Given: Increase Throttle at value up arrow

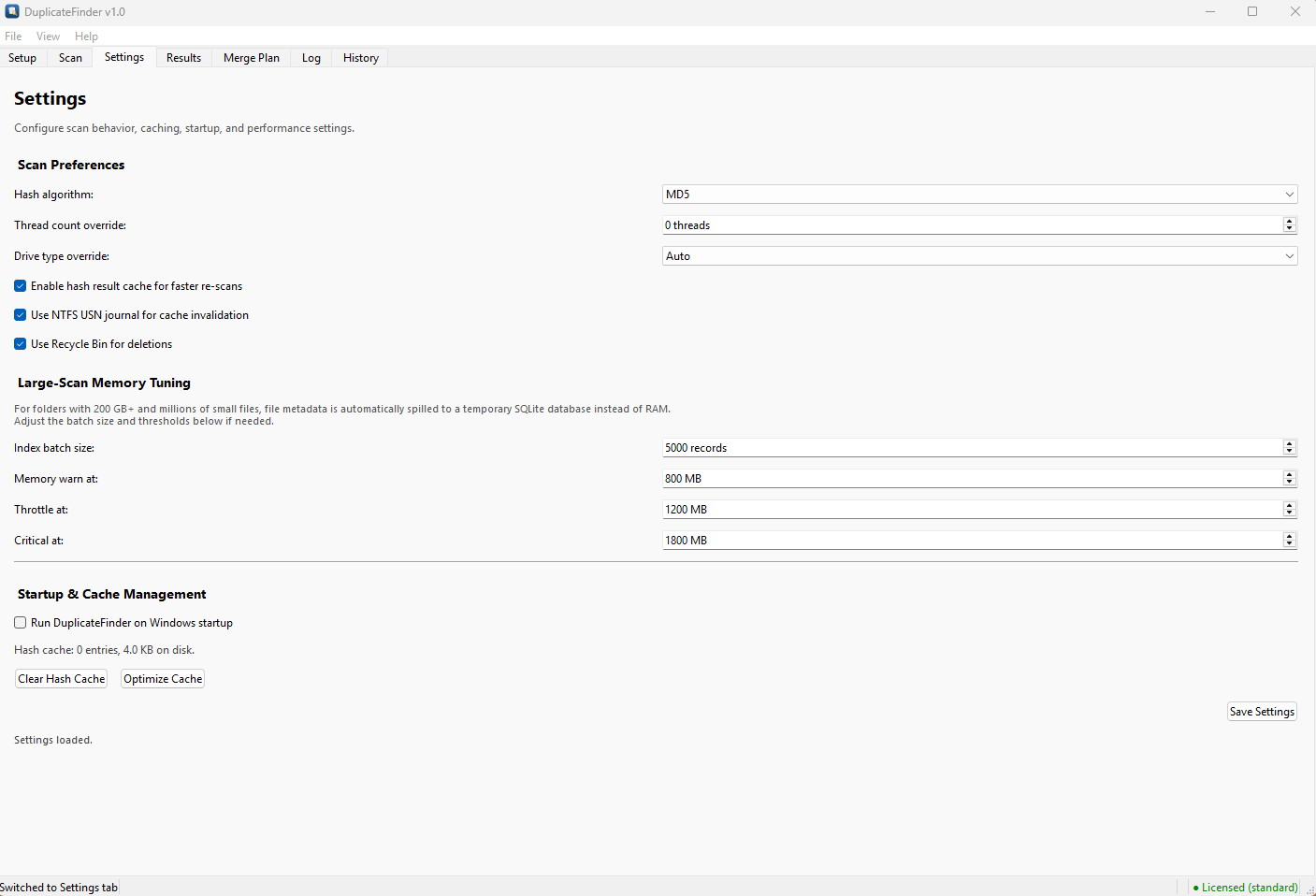Looking at the screenshot, I should 1290,506.
